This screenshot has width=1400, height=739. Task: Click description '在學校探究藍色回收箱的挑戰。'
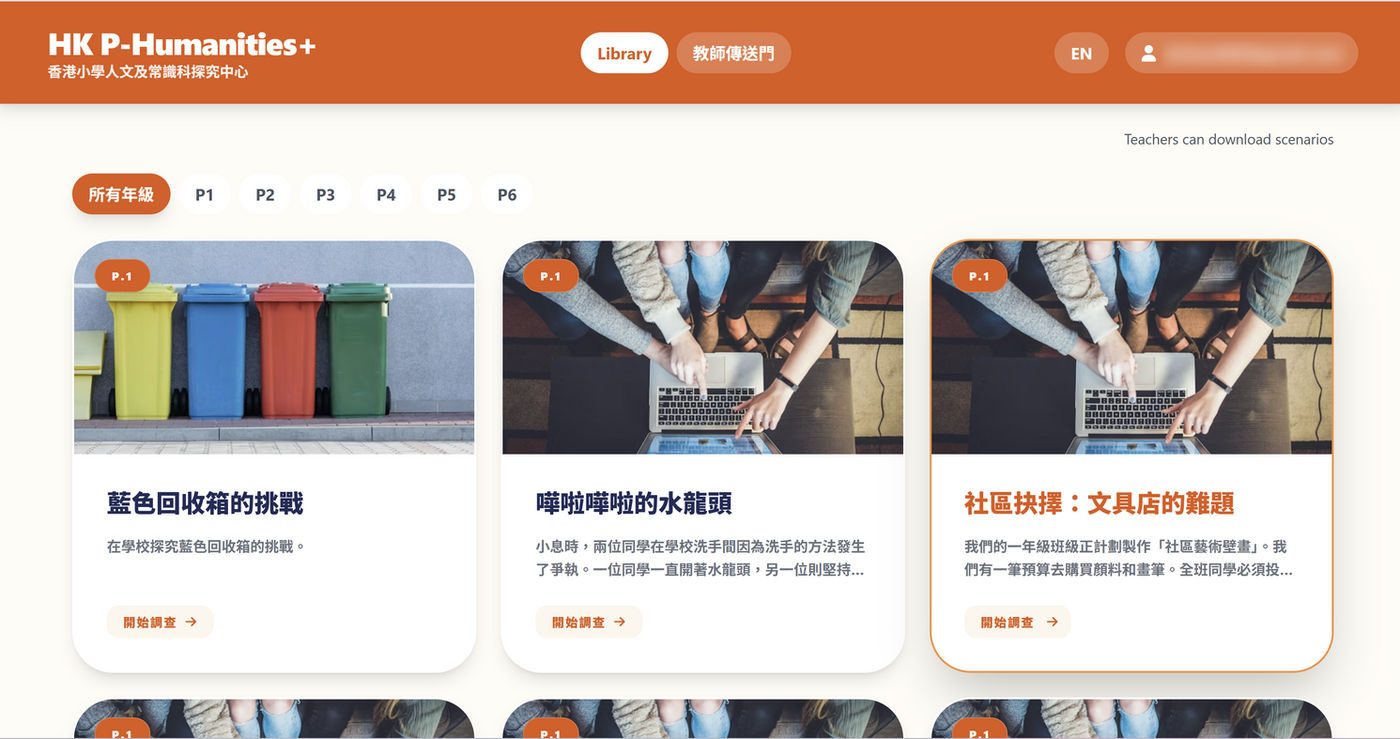(x=206, y=547)
